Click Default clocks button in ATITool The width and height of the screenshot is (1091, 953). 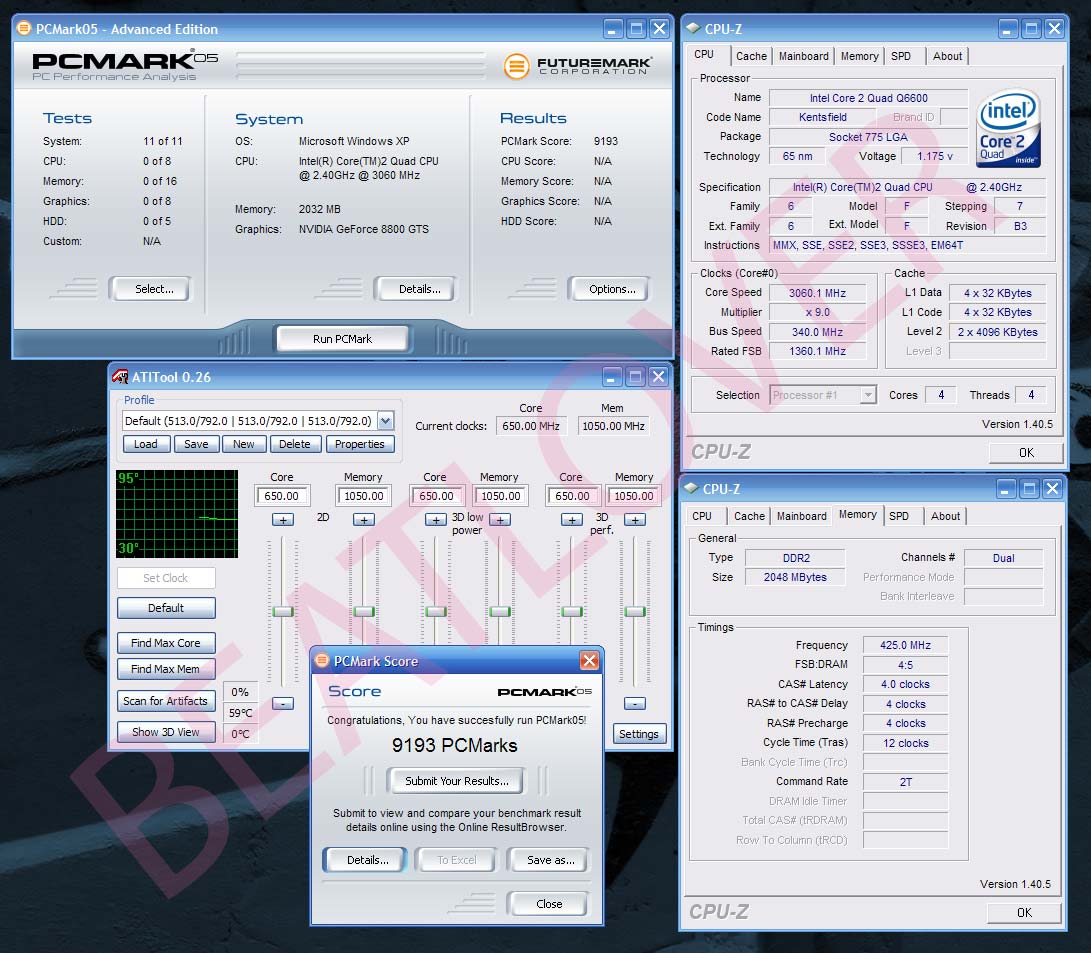point(166,608)
